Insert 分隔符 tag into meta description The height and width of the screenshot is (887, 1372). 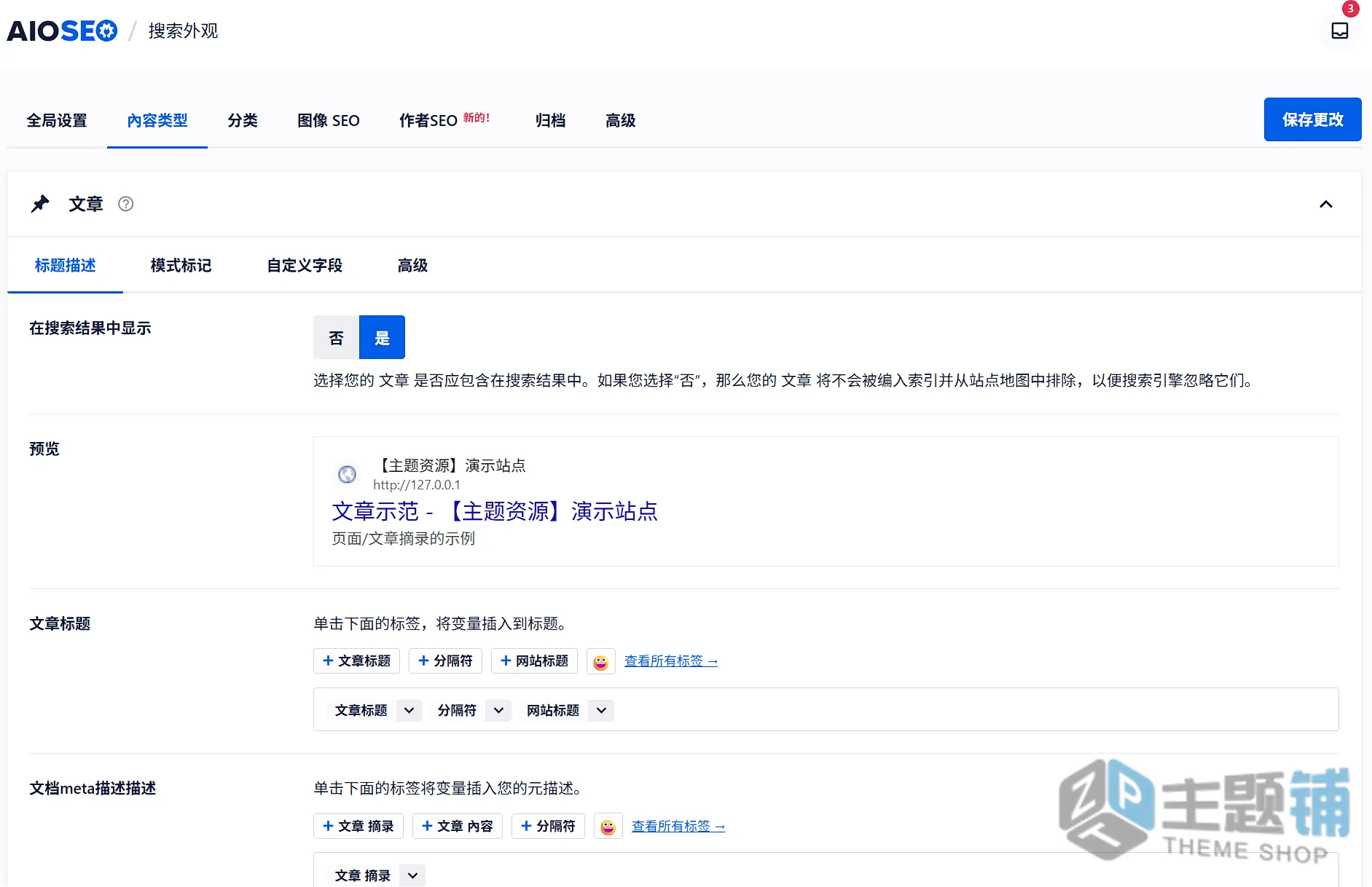[548, 826]
